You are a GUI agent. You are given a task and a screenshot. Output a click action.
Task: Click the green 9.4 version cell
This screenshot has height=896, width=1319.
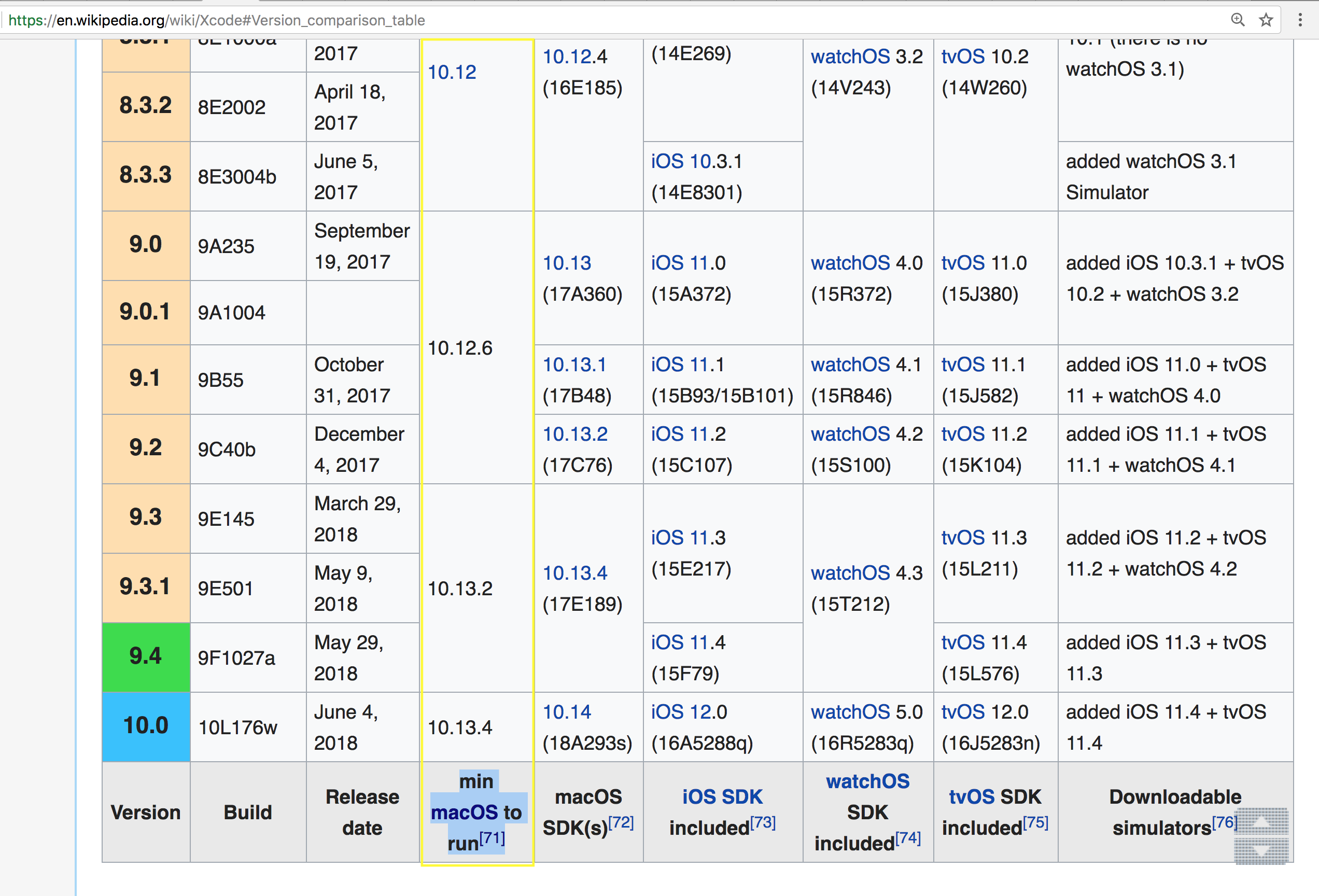coord(146,657)
